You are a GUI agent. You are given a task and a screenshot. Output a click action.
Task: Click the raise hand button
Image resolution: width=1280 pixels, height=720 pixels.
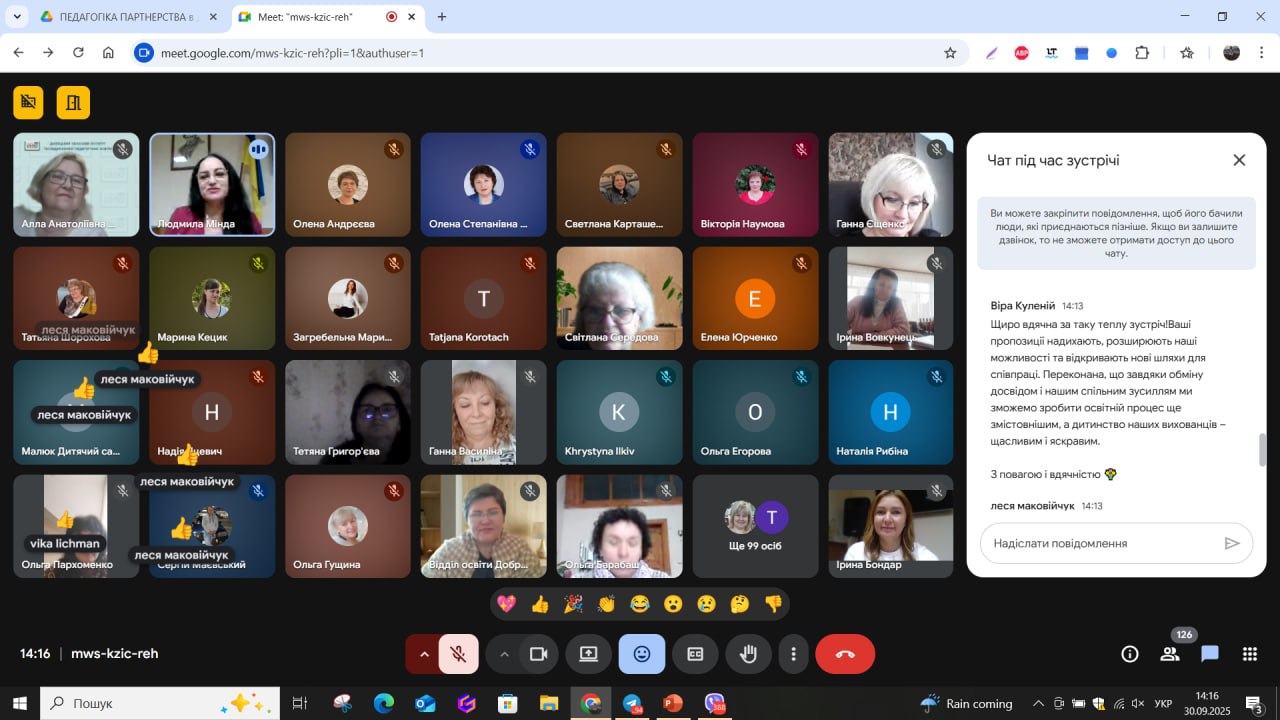click(748, 654)
